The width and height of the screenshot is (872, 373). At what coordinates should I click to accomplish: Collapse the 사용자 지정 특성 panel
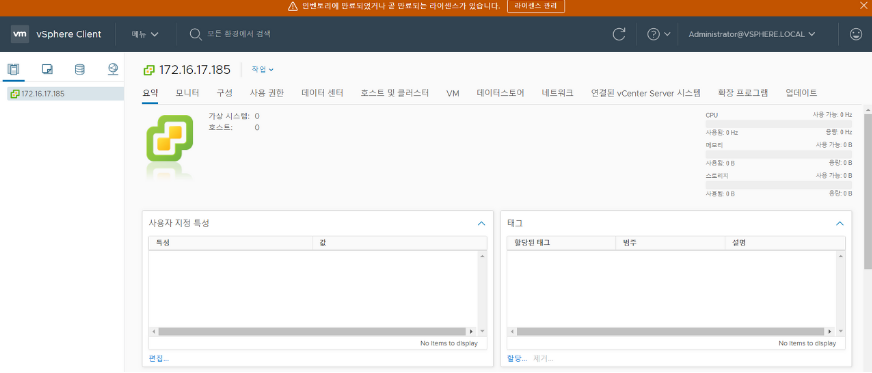(482, 223)
